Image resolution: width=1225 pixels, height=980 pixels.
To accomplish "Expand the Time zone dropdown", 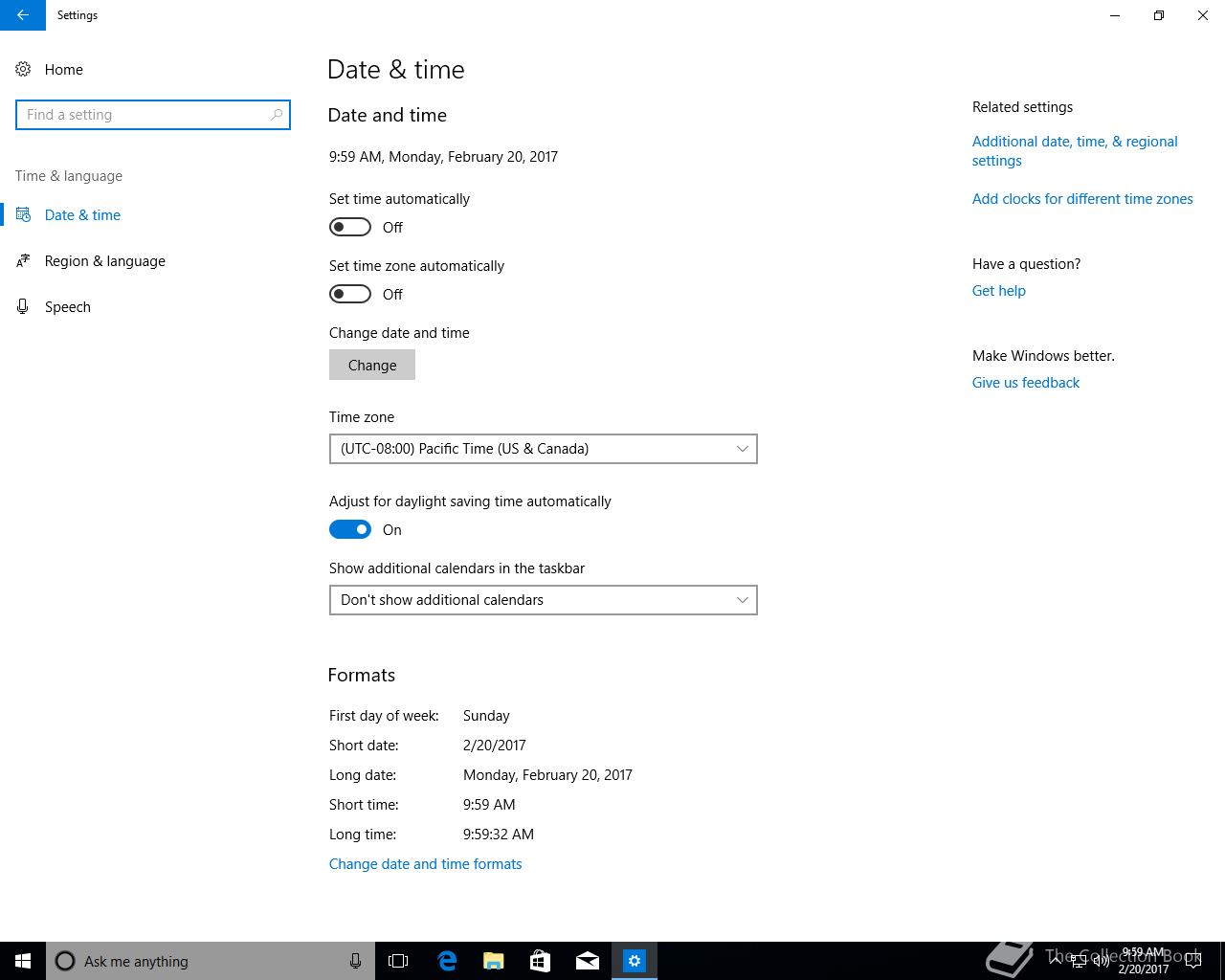I will coord(544,449).
